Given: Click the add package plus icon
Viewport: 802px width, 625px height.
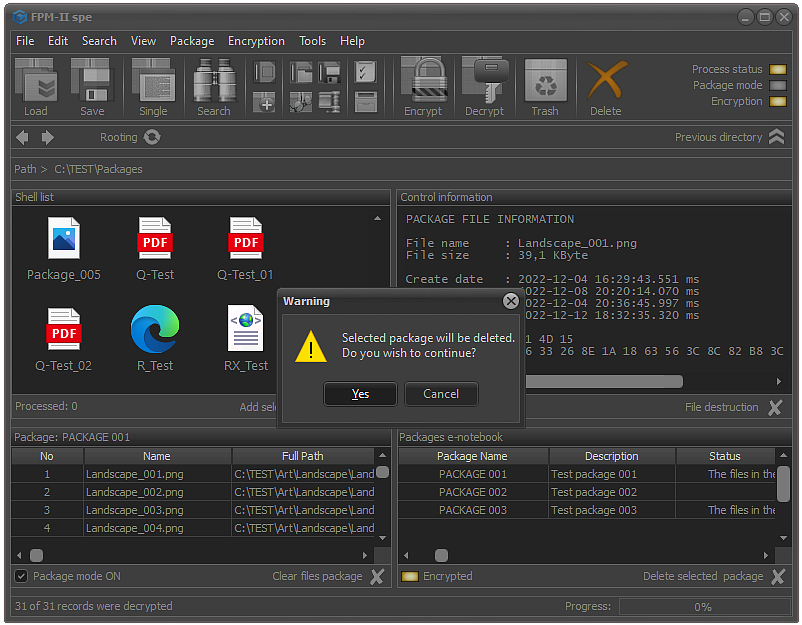Looking at the screenshot, I should pos(265,102).
